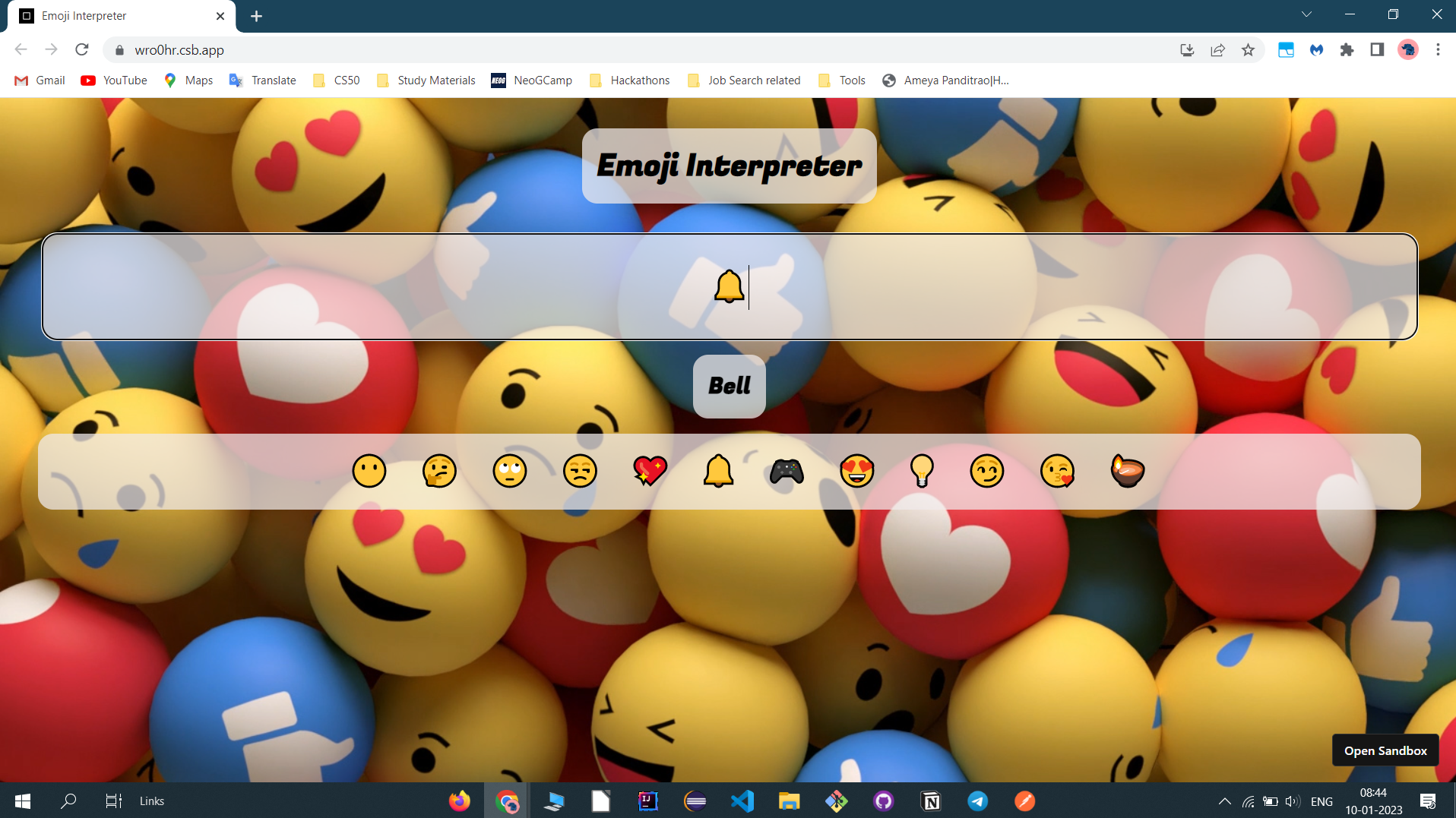Open a new browser tab

coord(256,16)
